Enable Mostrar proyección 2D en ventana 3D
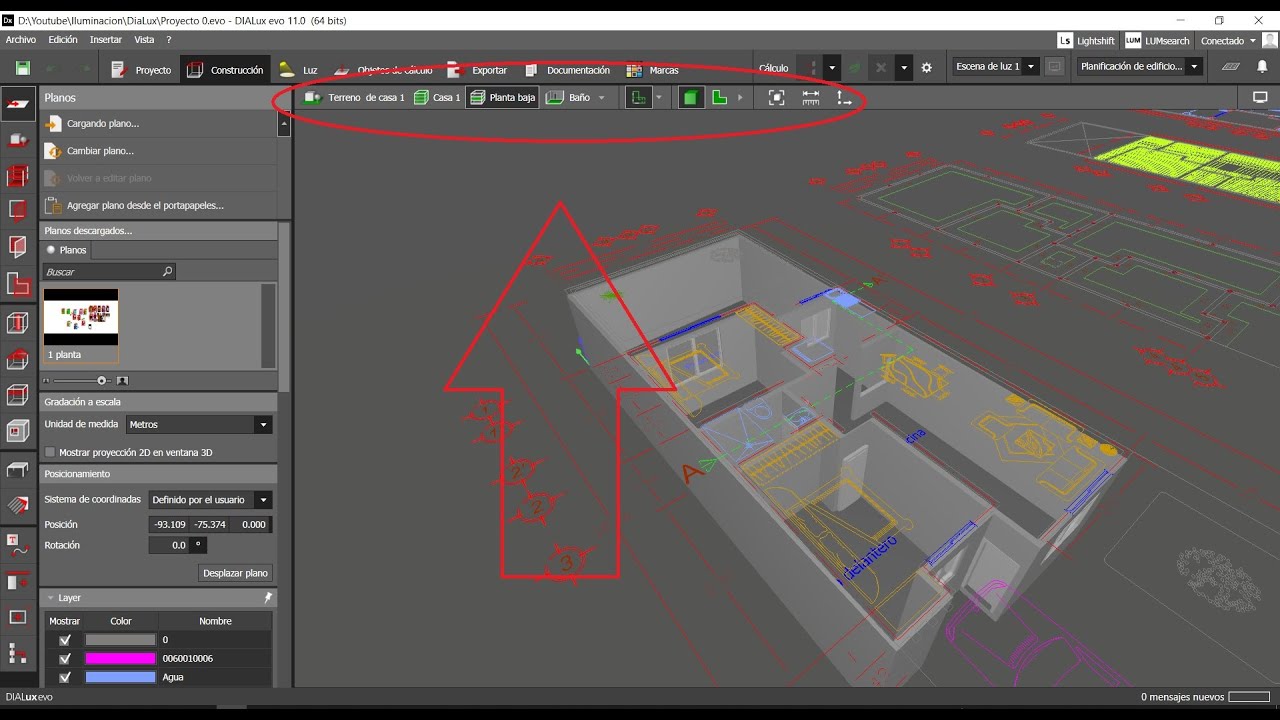Viewport: 1280px width, 720px height. 50,452
